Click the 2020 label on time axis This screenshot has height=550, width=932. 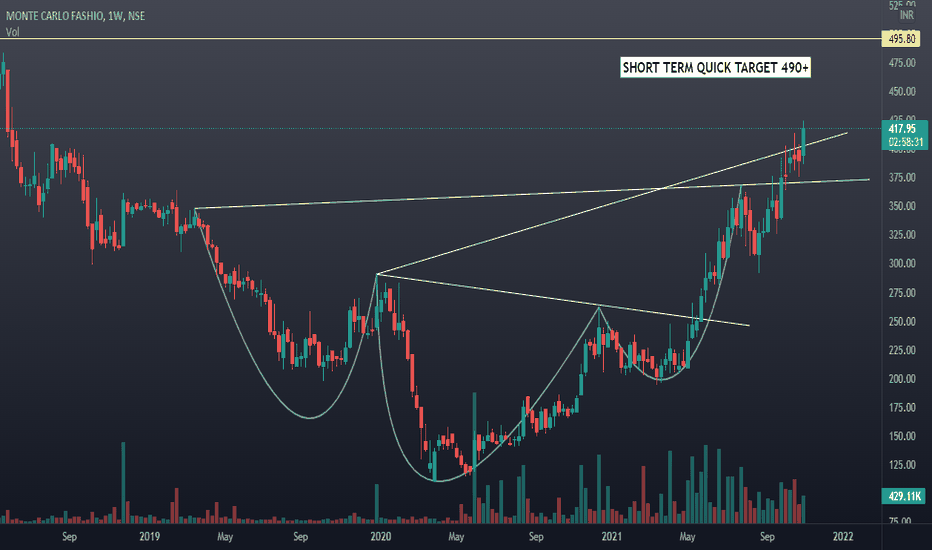point(381,536)
